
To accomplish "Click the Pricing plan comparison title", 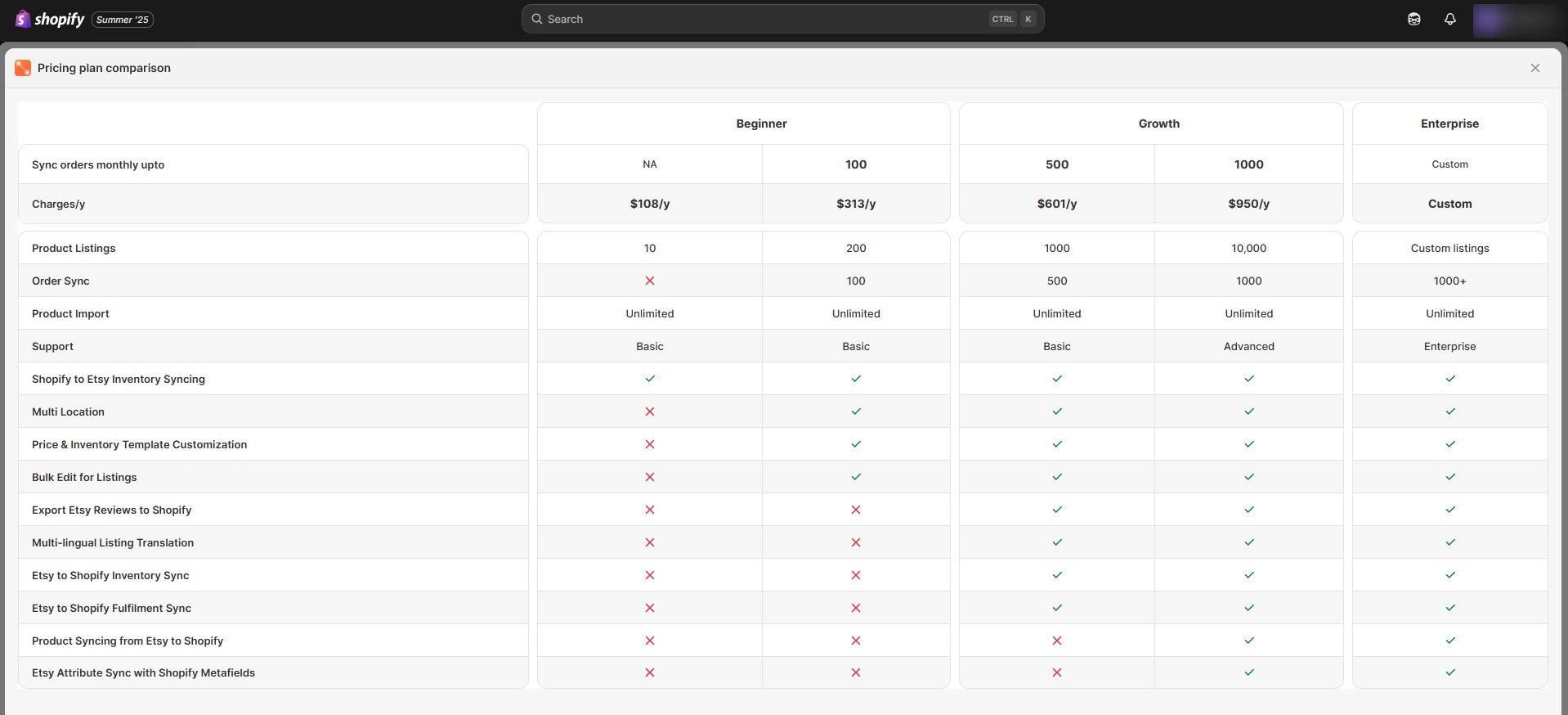I will point(104,68).
